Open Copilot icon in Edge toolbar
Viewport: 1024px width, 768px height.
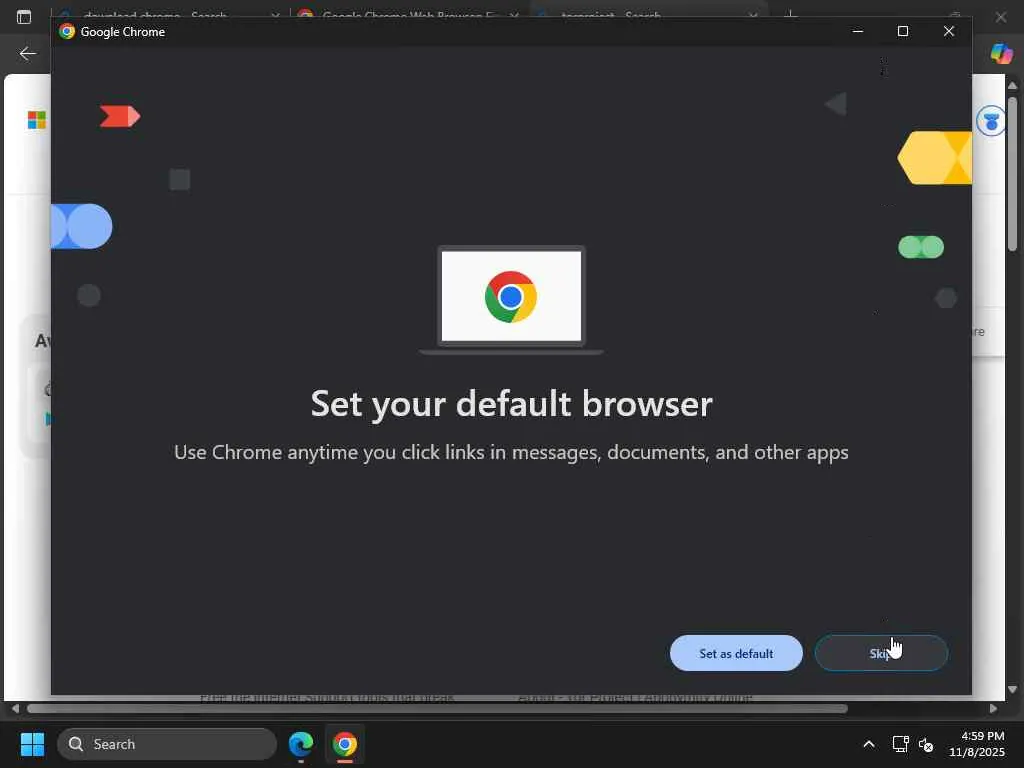(x=1001, y=54)
